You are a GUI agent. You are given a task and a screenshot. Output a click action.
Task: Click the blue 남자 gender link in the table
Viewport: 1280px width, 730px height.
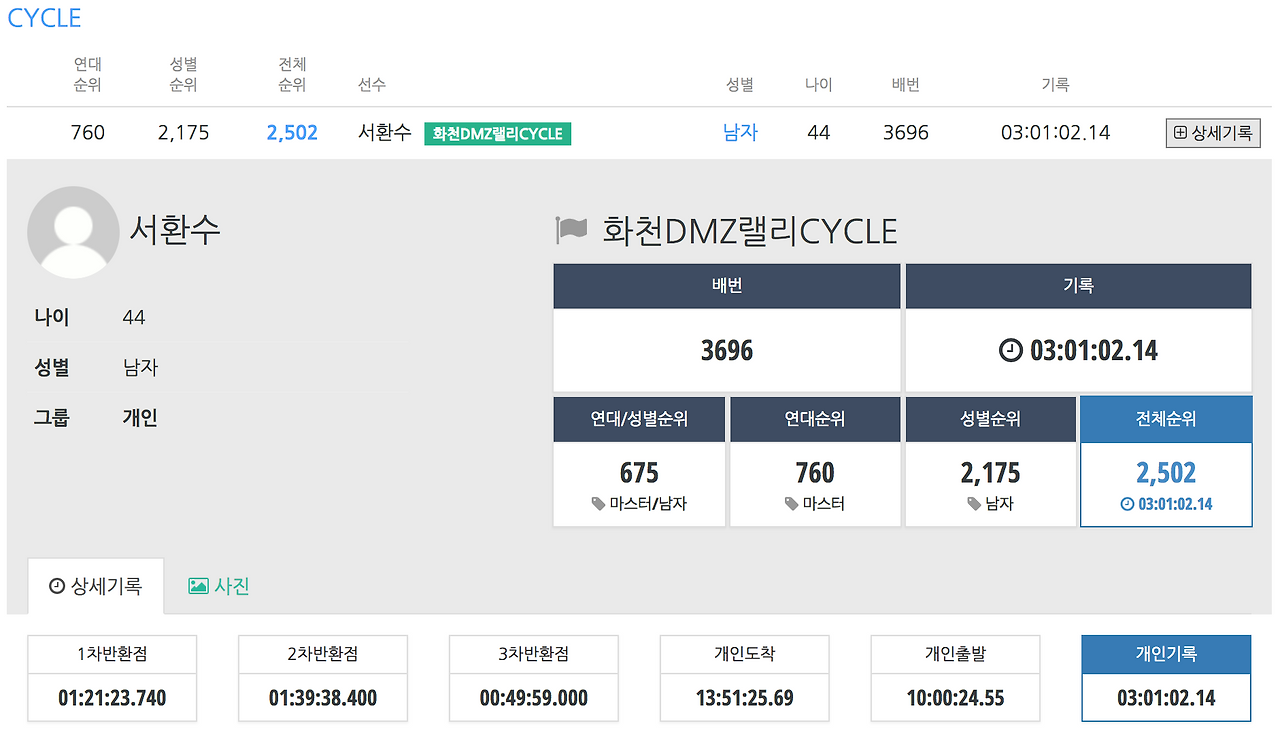740,132
